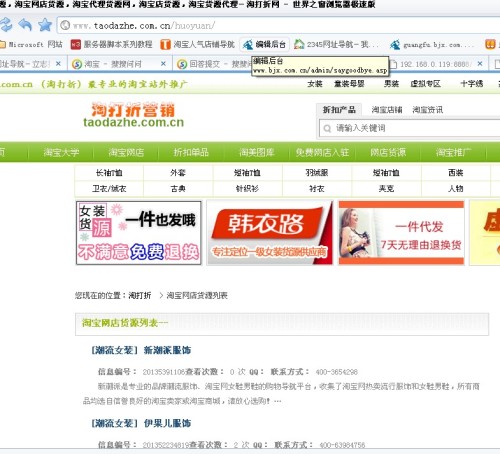The height and width of the screenshot is (454, 500).
Task: Open the 韩衣路 banner ad
Action: pos(270,233)
